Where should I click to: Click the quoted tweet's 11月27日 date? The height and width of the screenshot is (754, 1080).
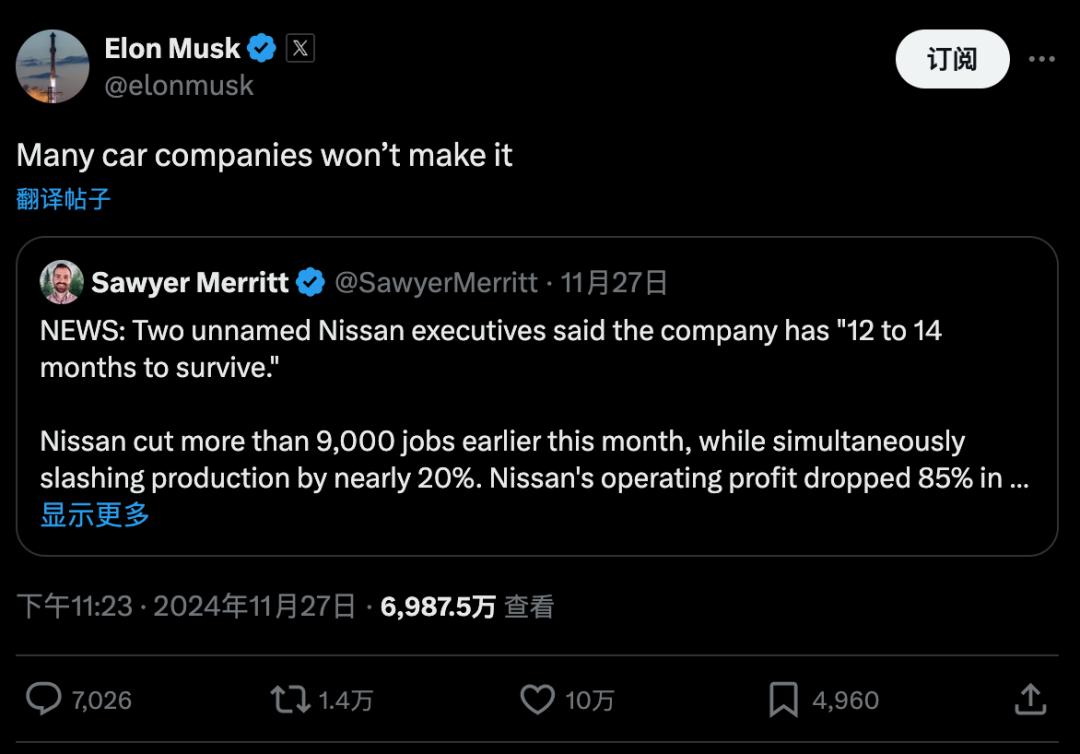pyautogui.click(x=614, y=283)
